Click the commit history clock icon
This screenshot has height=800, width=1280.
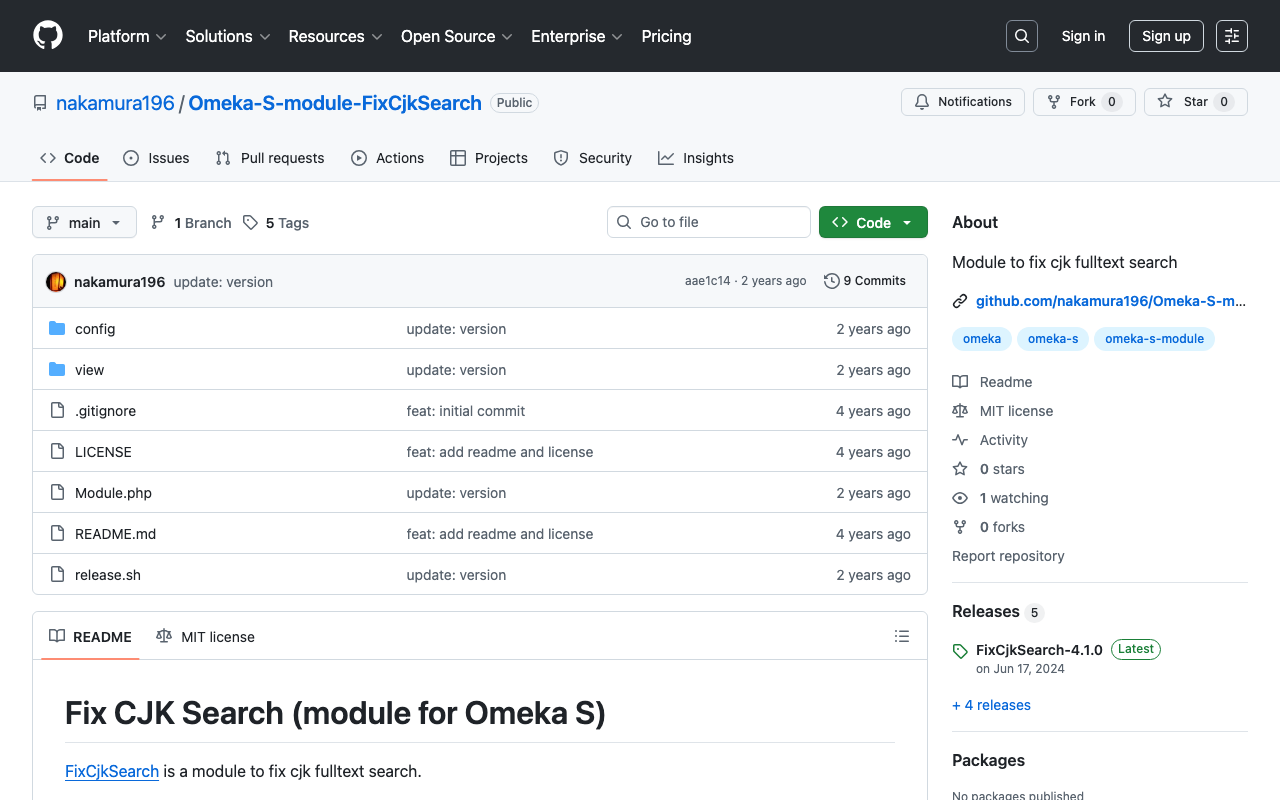831,281
